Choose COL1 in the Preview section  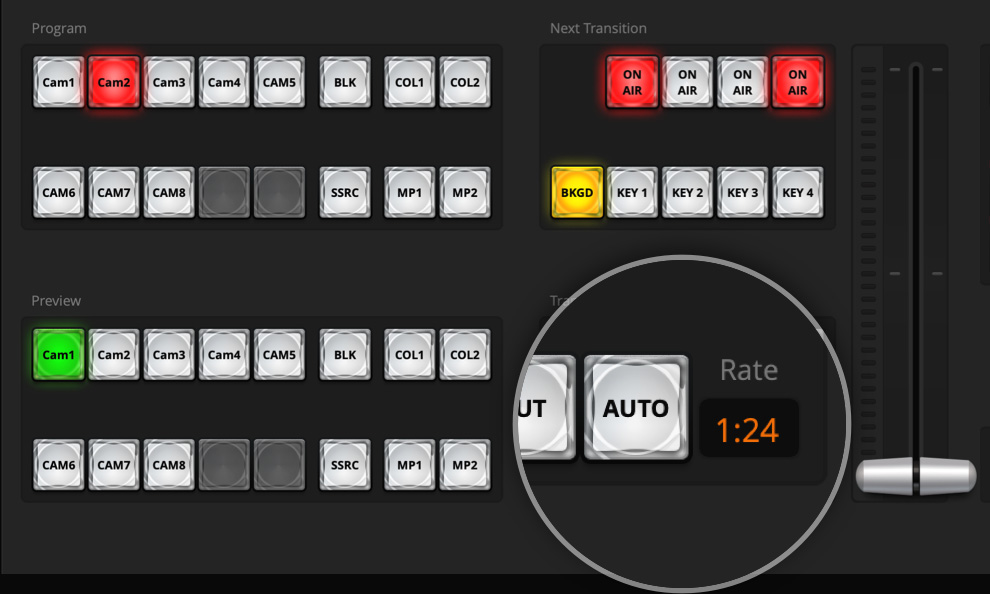[410, 355]
